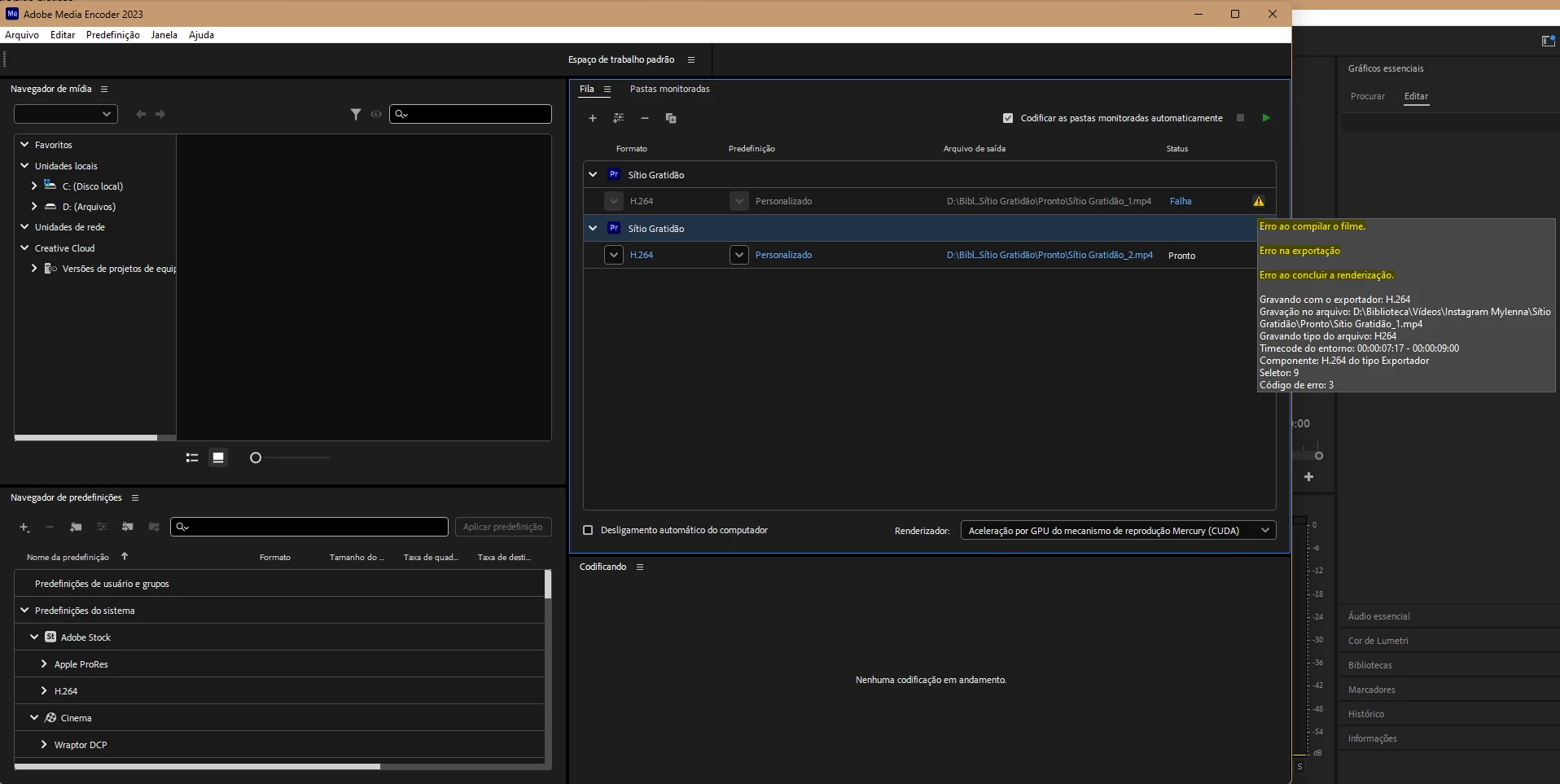
Task: Open the Renderizador Mercury CUDA dropdown
Action: click(x=1119, y=531)
